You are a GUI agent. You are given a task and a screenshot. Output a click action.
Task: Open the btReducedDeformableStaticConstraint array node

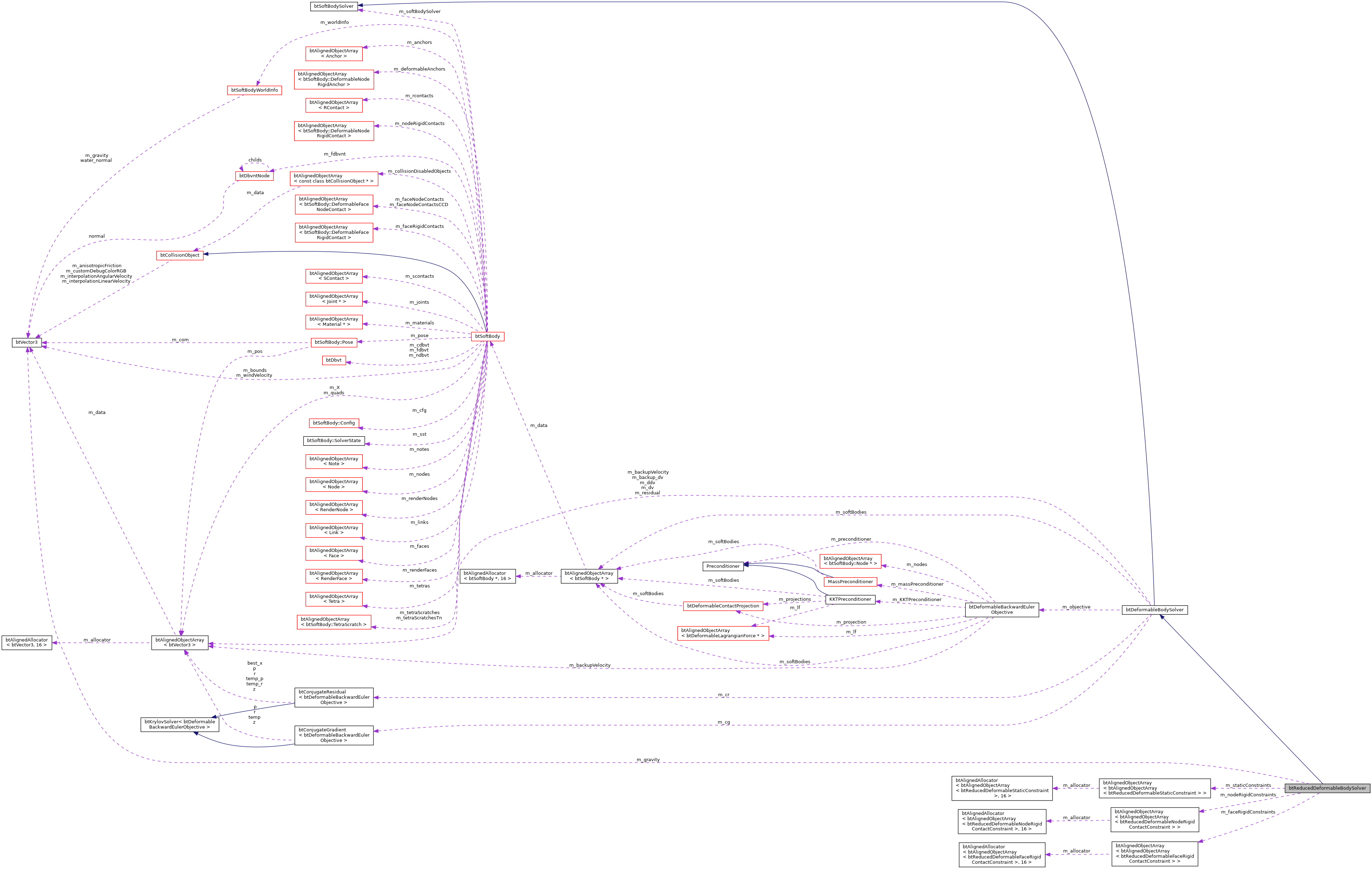[x=1154, y=788]
